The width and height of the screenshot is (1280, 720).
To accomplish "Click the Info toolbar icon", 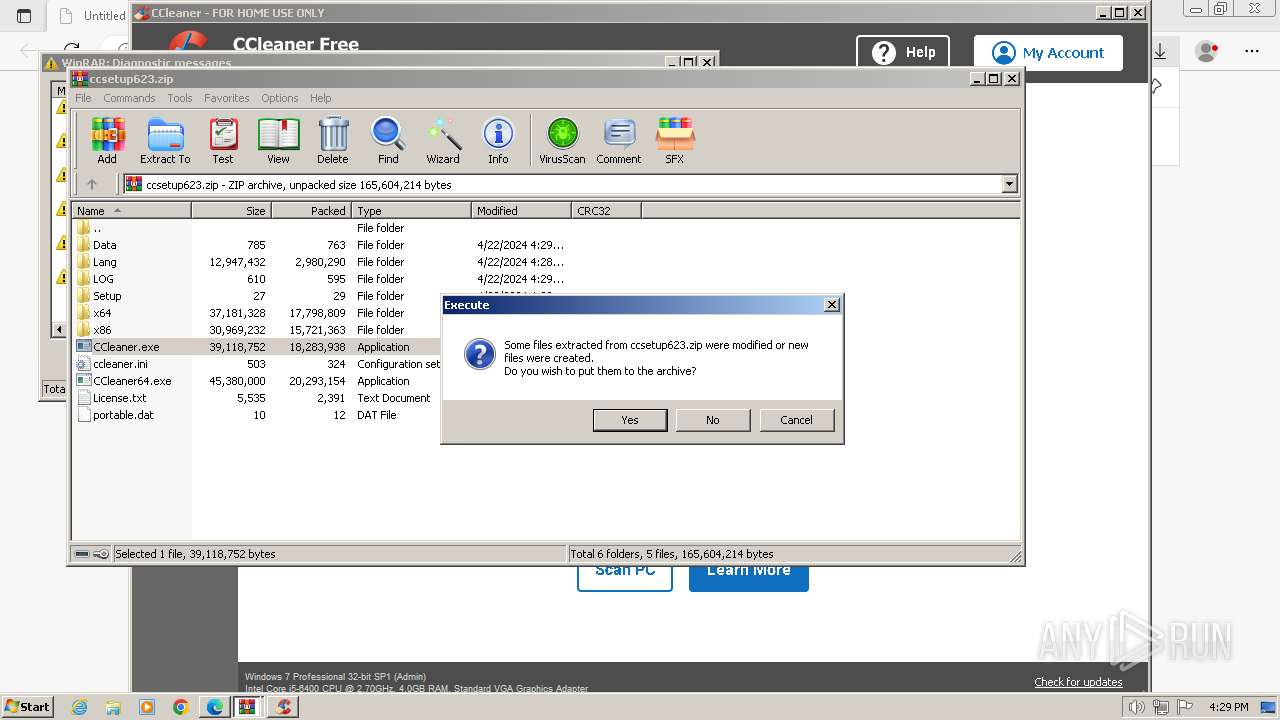I will click(x=498, y=141).
